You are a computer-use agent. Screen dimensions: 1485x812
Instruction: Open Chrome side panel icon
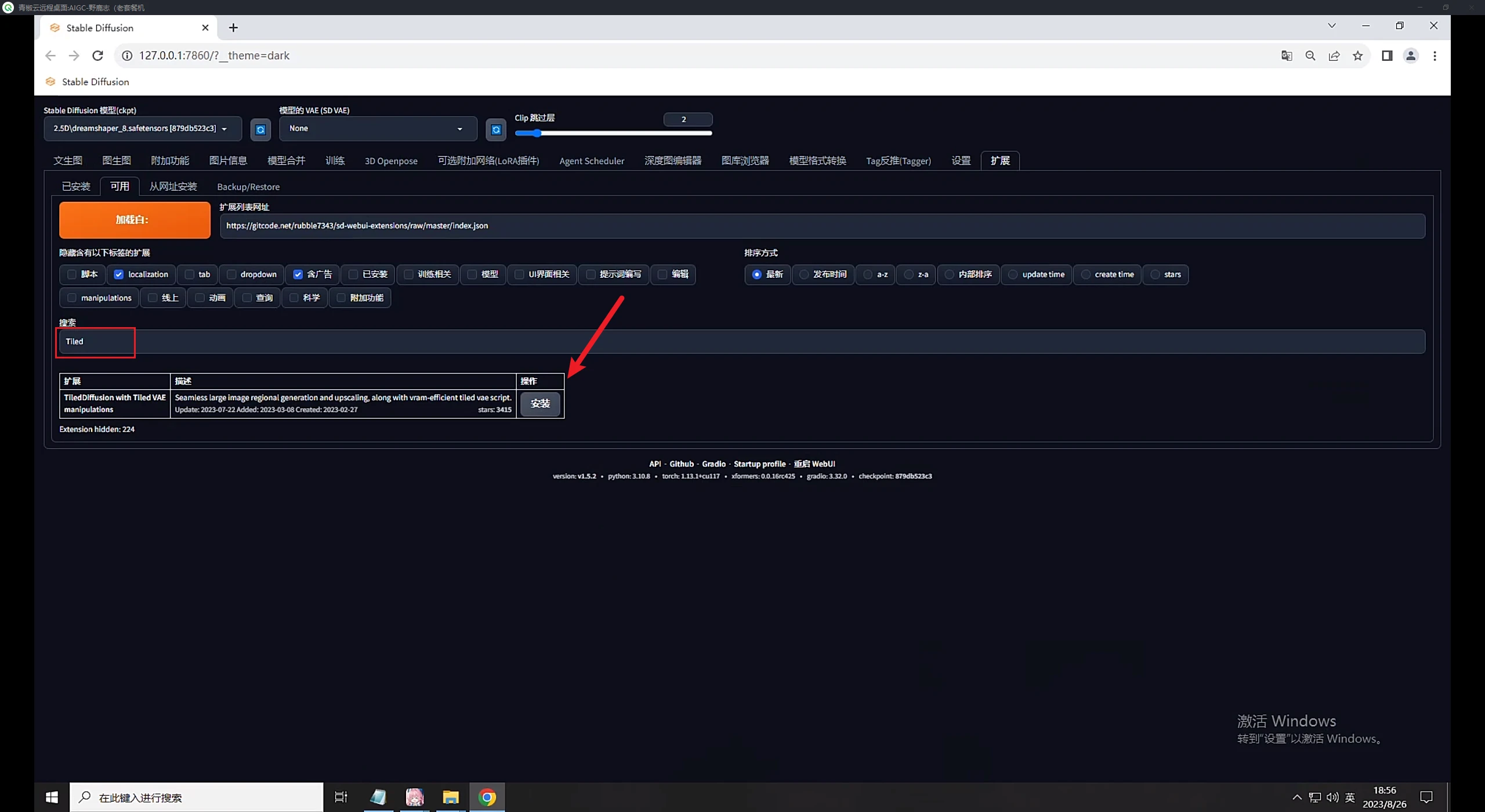1387,56
